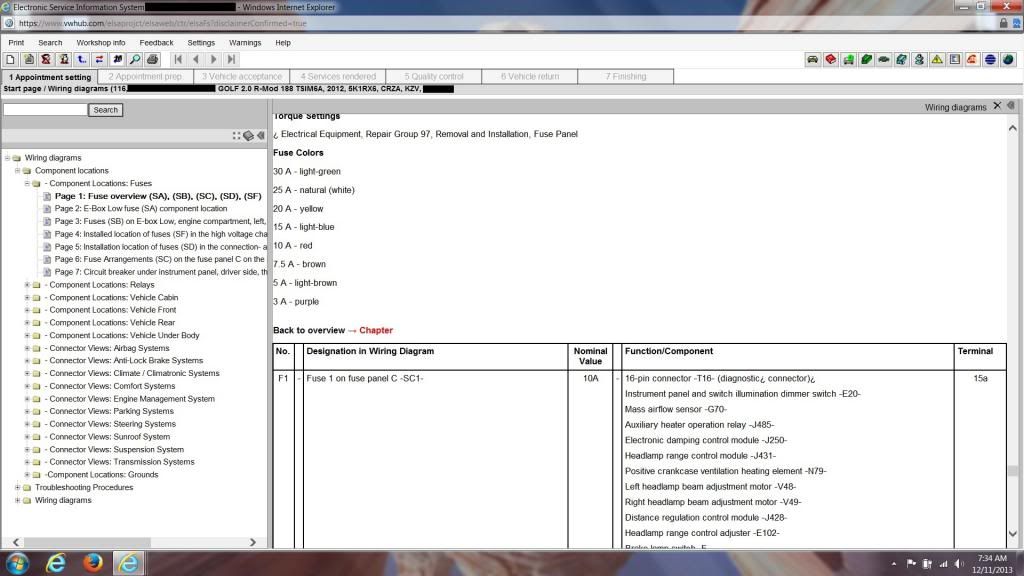This screenshot has height=576, width=1024.
Task: Open the Warnings menu
Action: tap(245, 42)
